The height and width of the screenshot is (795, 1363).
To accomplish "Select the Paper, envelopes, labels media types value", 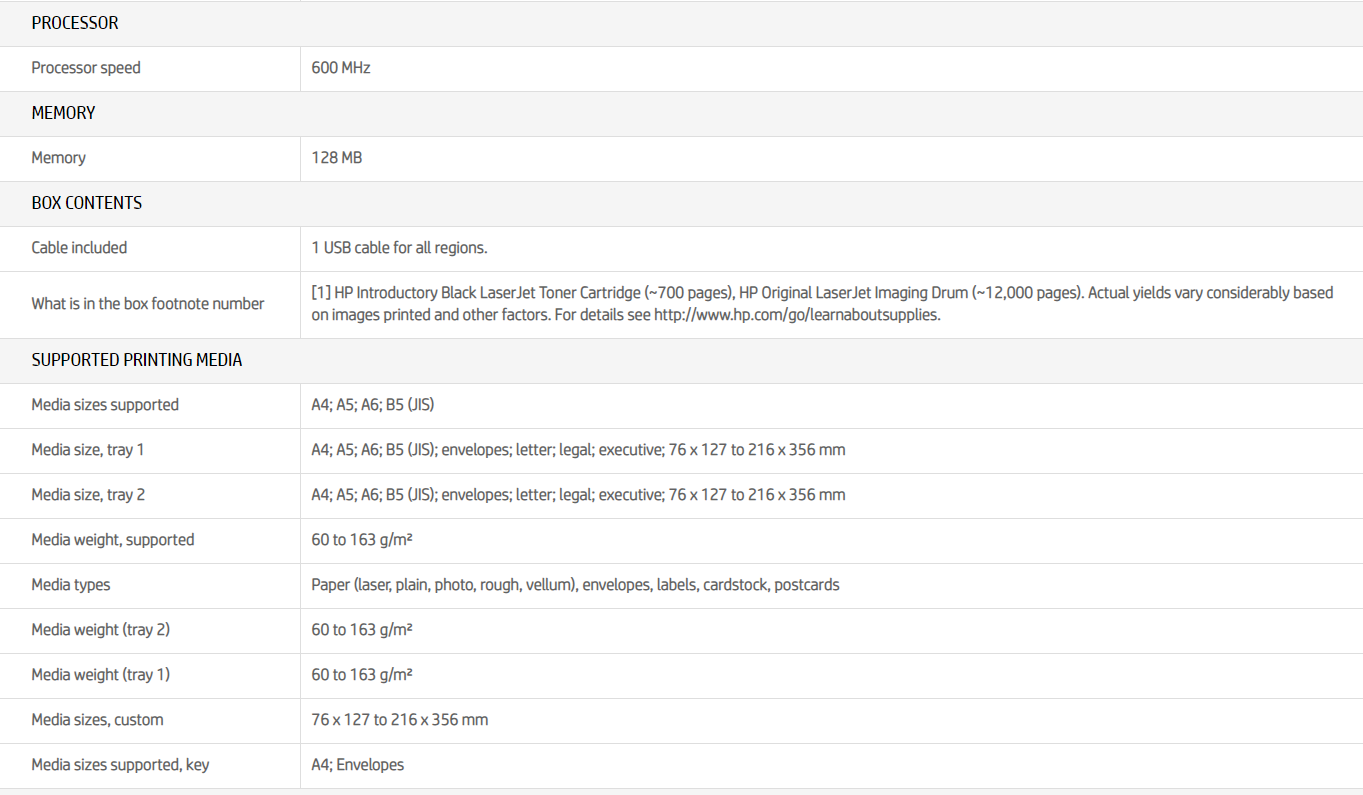I will pyautogui.click(x=575, y=585).
